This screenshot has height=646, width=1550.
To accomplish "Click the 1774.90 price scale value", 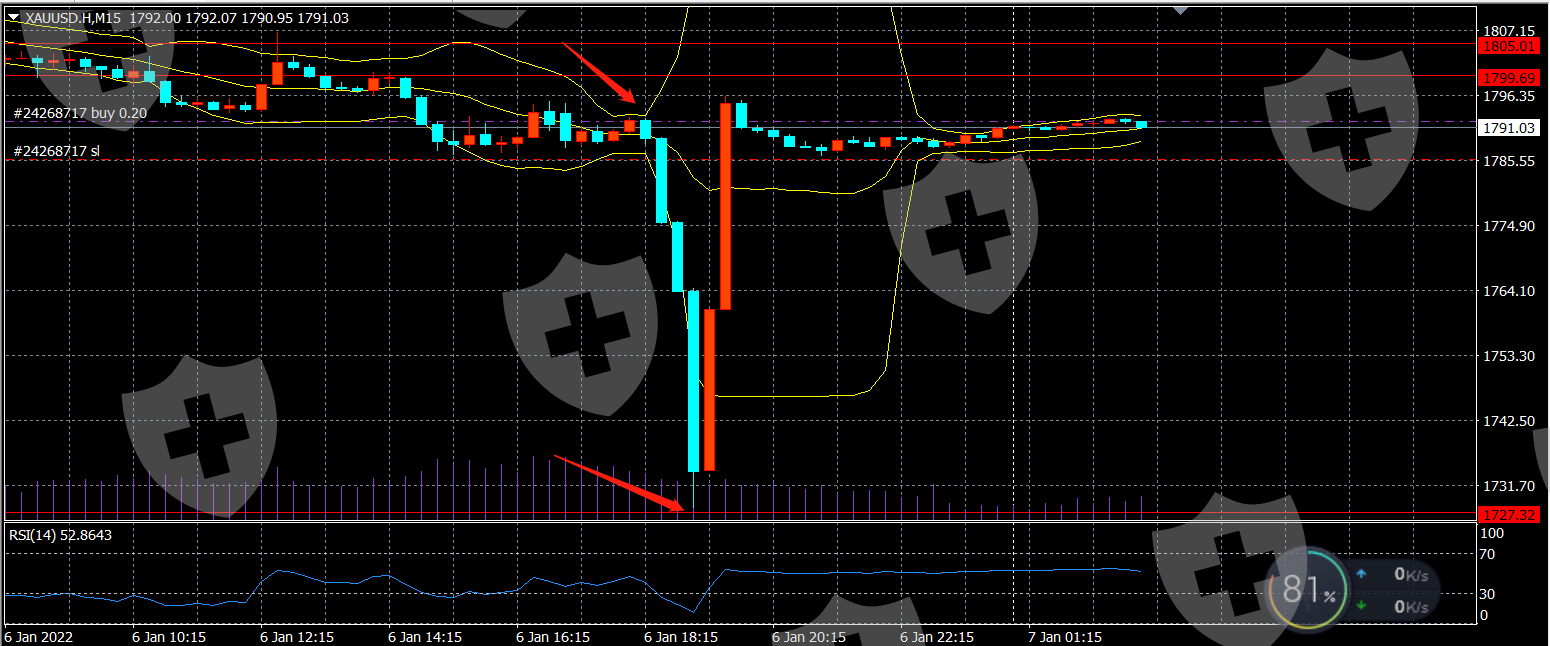I will [x=1509, y=226].
